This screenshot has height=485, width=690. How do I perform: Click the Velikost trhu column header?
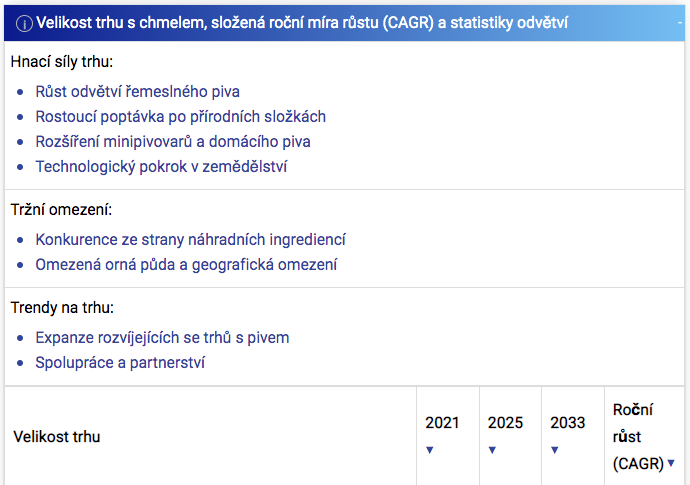tap(57, 437)
